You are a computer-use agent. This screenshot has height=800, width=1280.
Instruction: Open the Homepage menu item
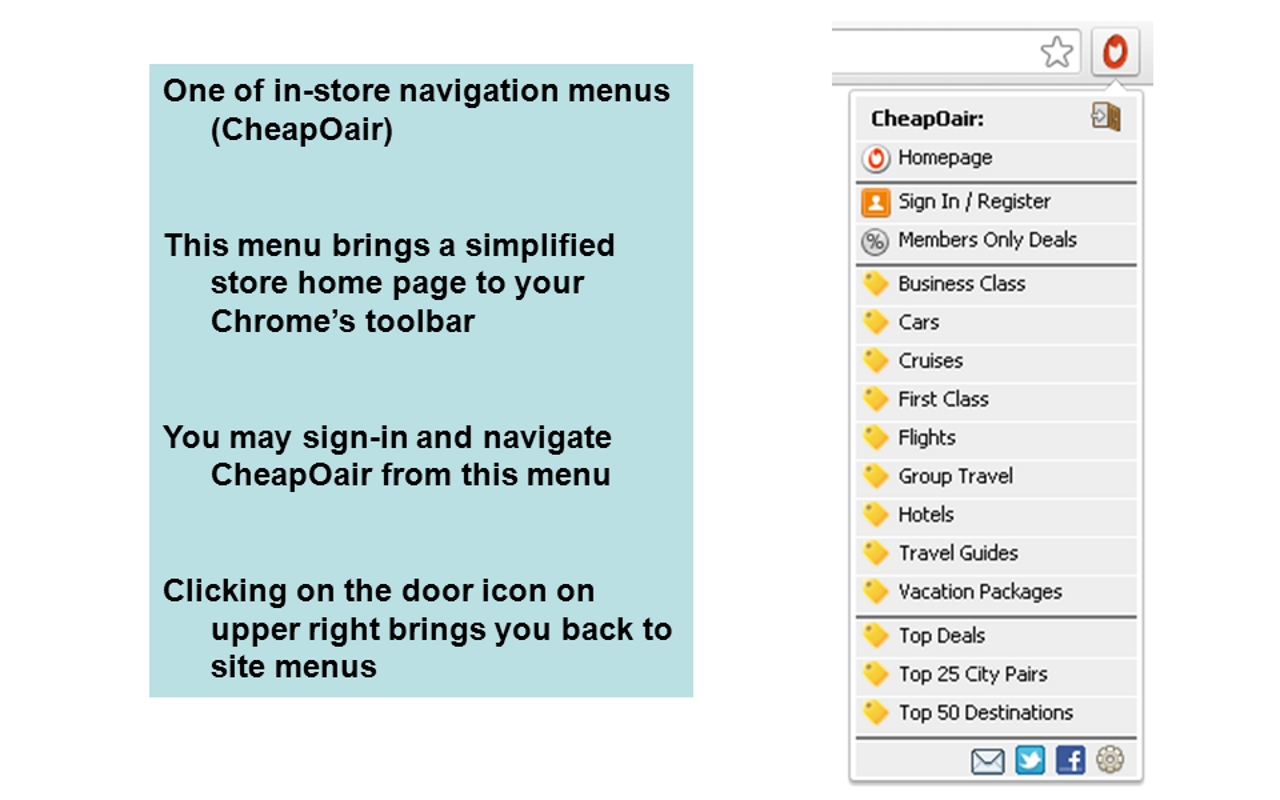pyautogui.click(x=944, y=158)
